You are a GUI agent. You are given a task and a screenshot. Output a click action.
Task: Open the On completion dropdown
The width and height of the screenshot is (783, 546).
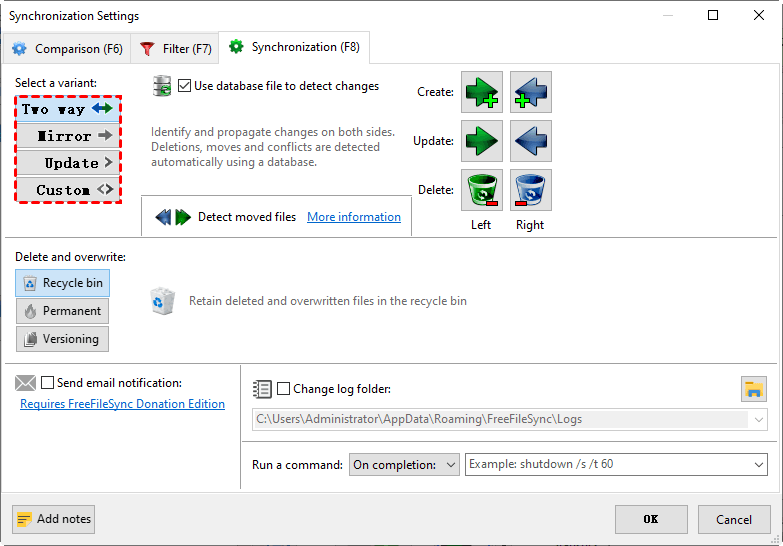[x=404, y=465]
